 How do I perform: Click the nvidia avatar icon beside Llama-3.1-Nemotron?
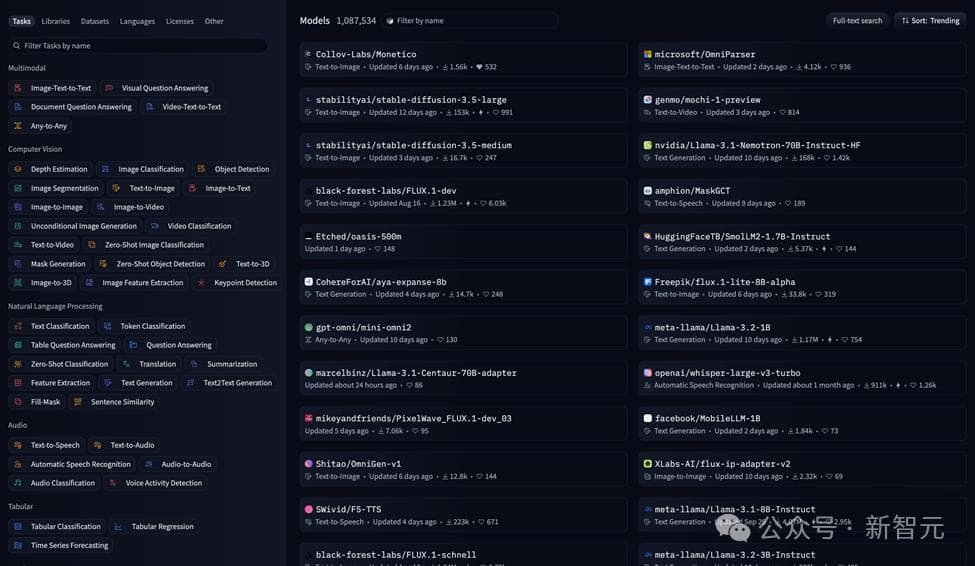[x=648, y=145]
